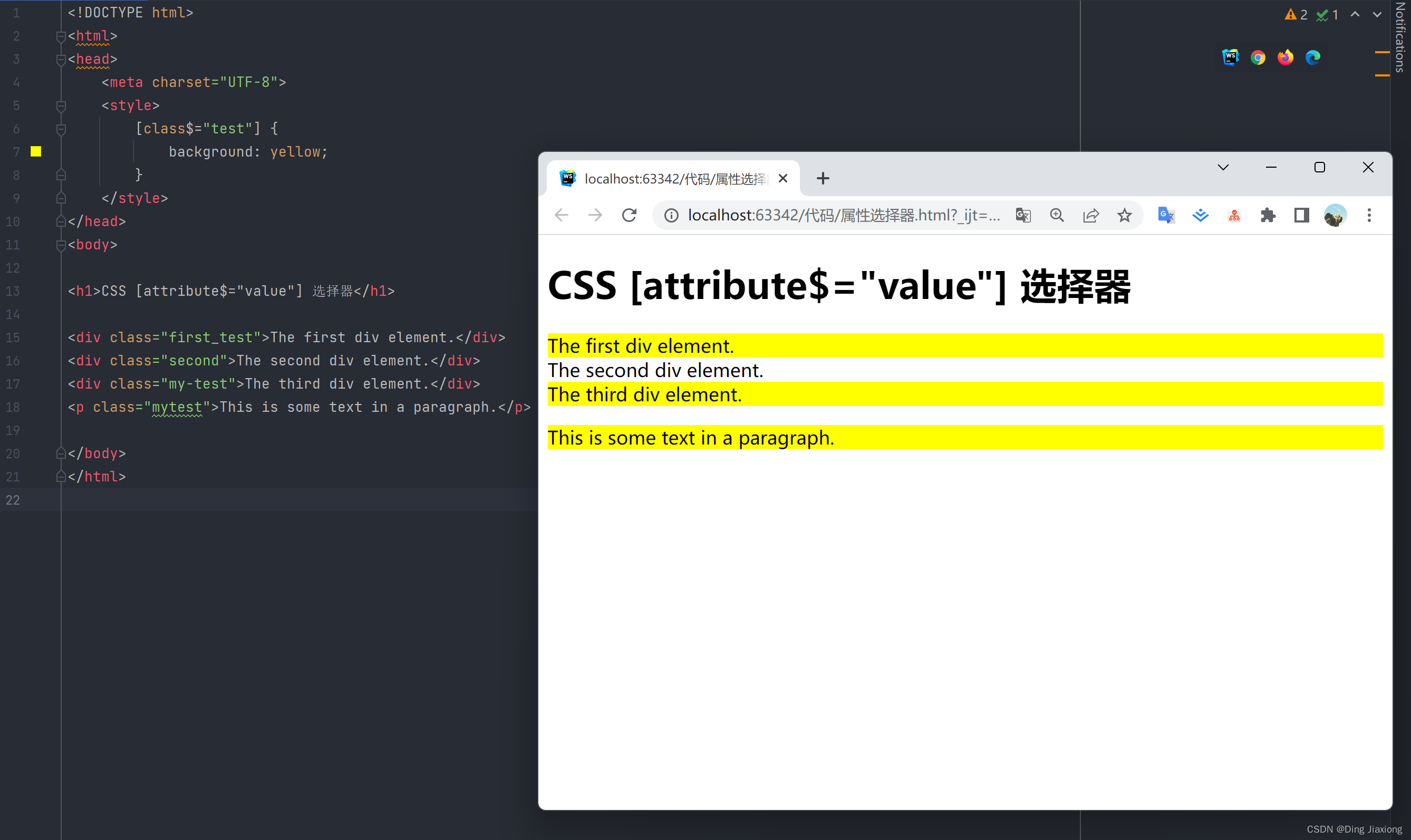The width and height of the screenshot is (1411, 840).
Task: Click fold end marker at closing head tag
Action: coord(61,222)
